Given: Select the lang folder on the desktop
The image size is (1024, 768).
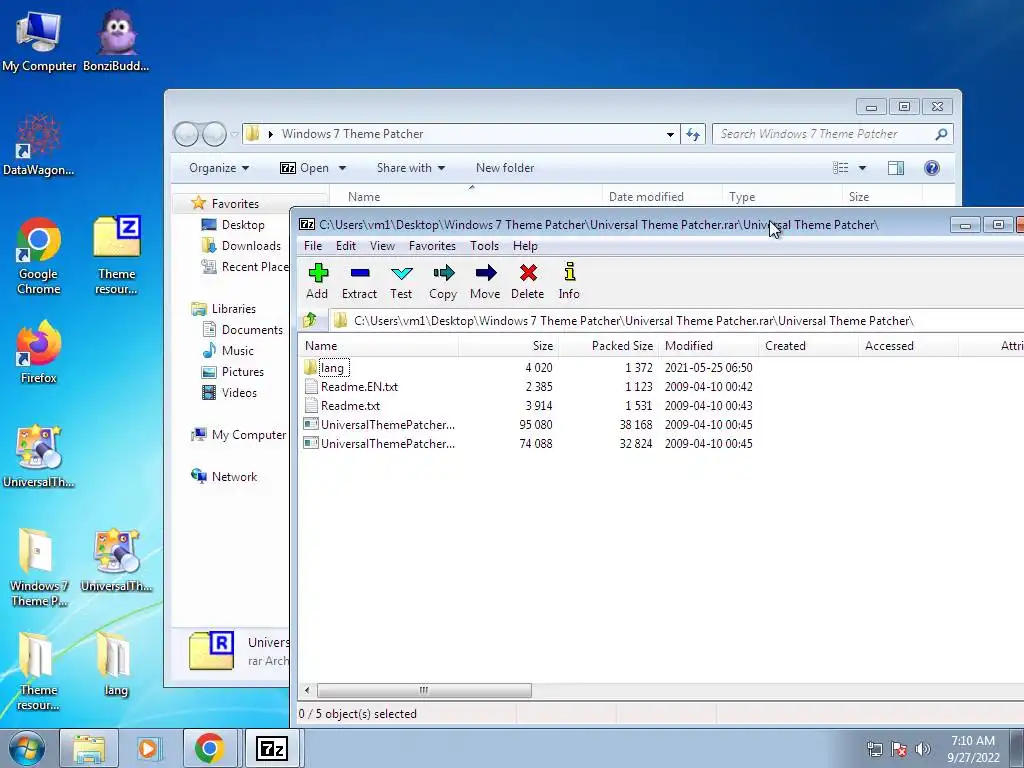Looking at the screenshot, I should [x=116, y=664].
